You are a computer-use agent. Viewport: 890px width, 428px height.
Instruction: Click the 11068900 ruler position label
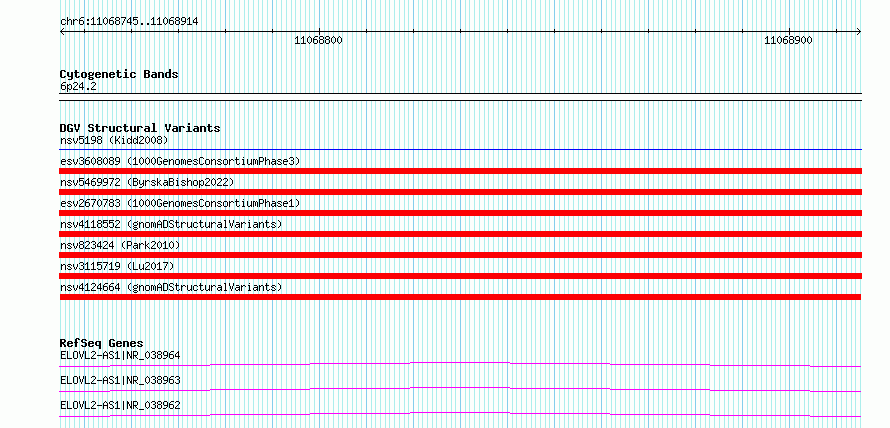(x=788, y=40)
